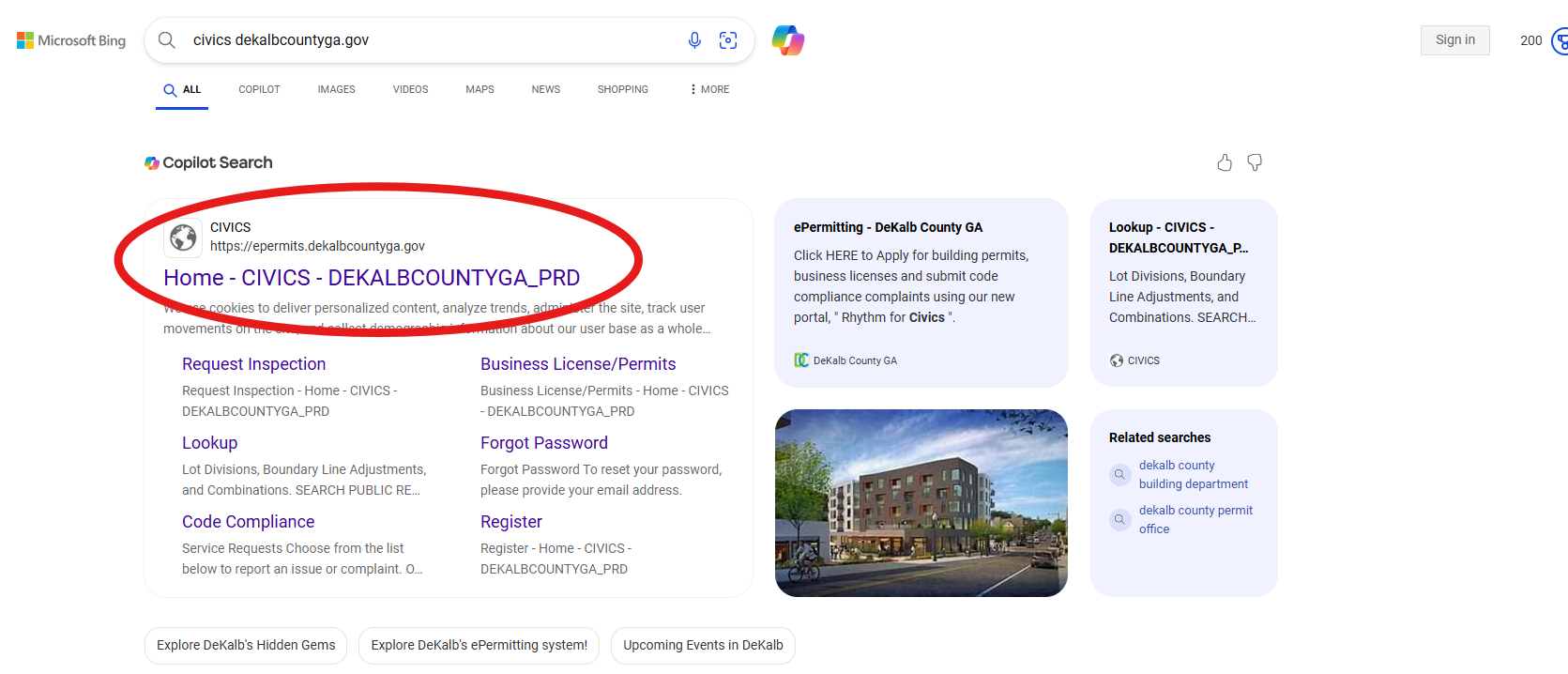
Task: Open the Forgot Password link
Action: coord(544,443)
